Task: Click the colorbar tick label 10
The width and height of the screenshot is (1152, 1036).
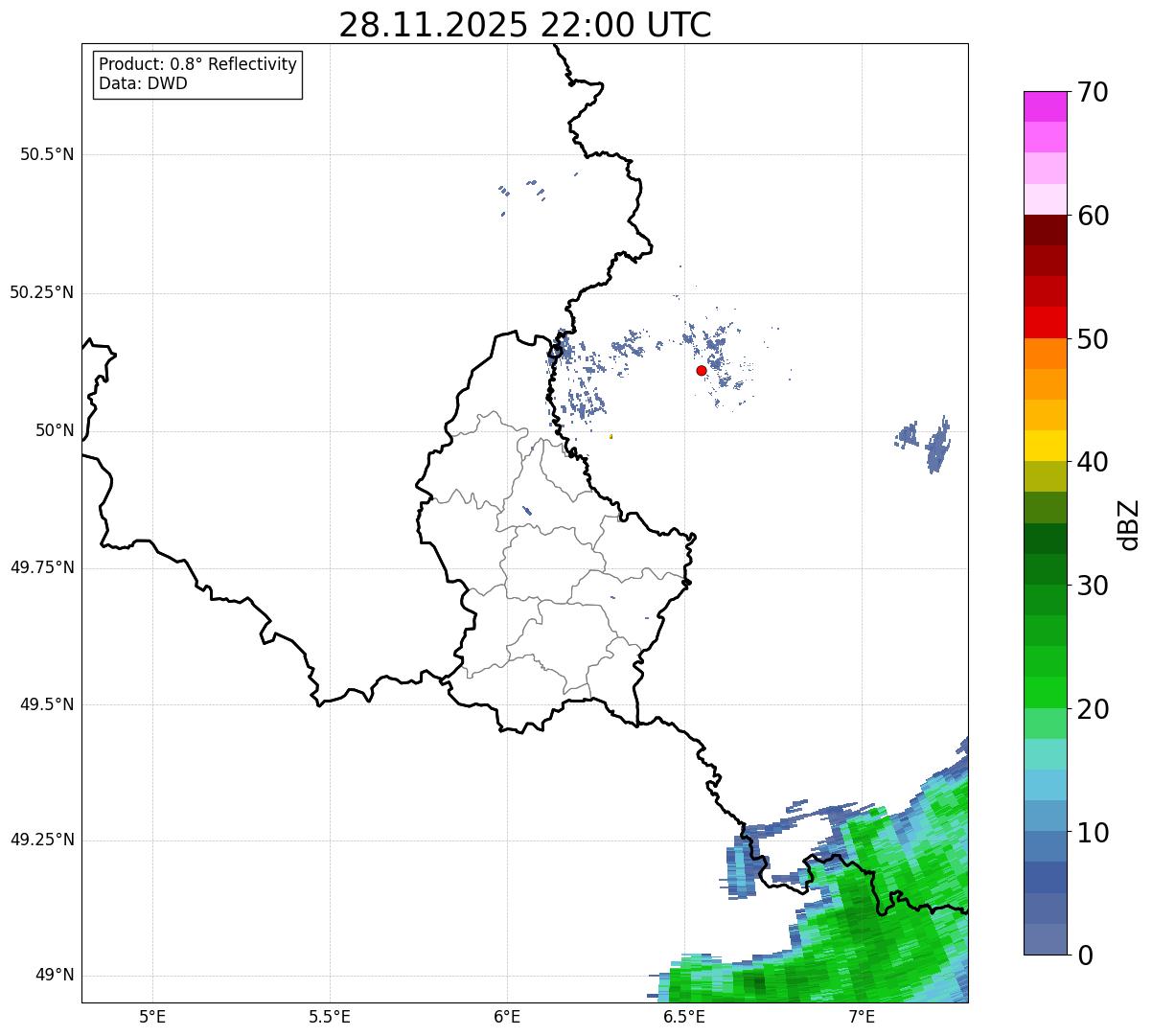Action: pyautogui.click(x=1093, y=833)
